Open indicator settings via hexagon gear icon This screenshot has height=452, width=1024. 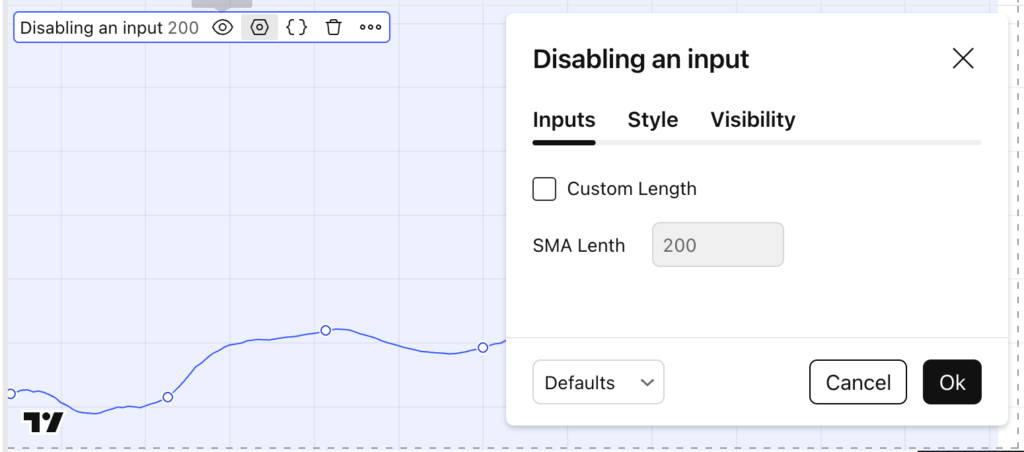point(260,28)
